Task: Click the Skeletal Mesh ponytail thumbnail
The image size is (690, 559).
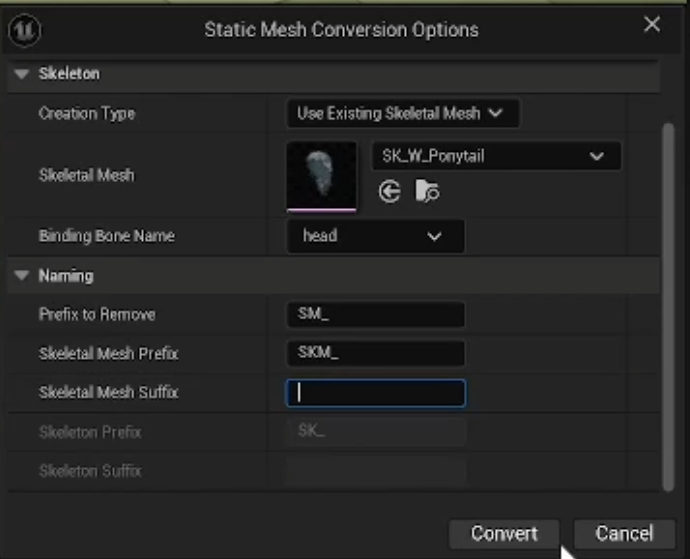Action: click(321, 176)
